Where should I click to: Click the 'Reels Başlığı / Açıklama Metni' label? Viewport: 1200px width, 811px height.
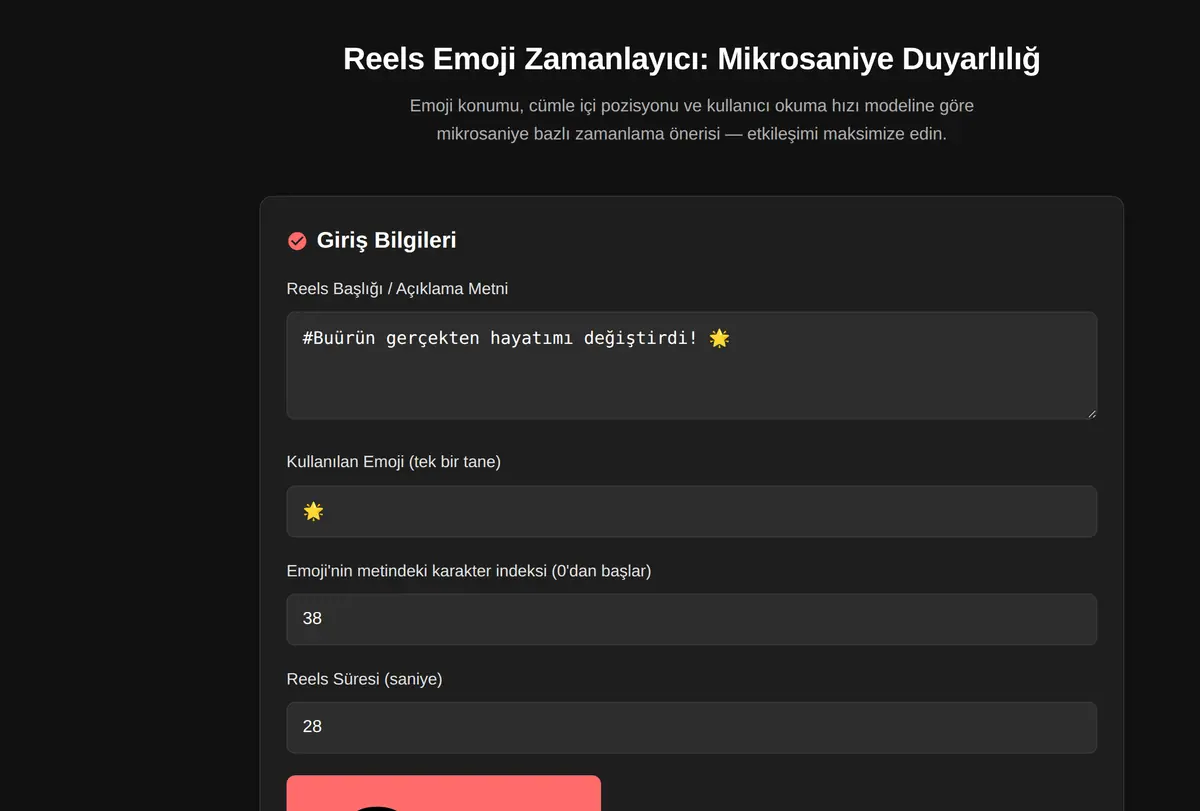[397, 289]
